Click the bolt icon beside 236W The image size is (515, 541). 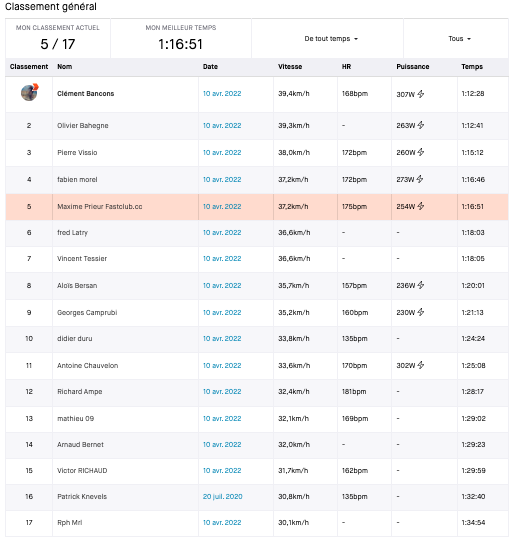pyautogui.click(x=420, y=285)
